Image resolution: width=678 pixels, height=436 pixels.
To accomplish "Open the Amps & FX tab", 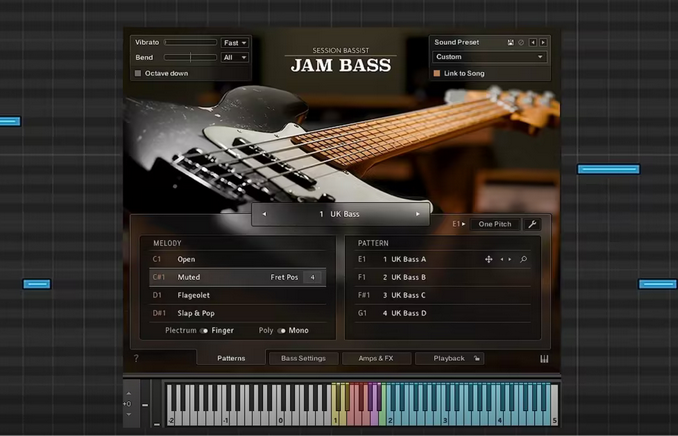I will coord(376,358).
